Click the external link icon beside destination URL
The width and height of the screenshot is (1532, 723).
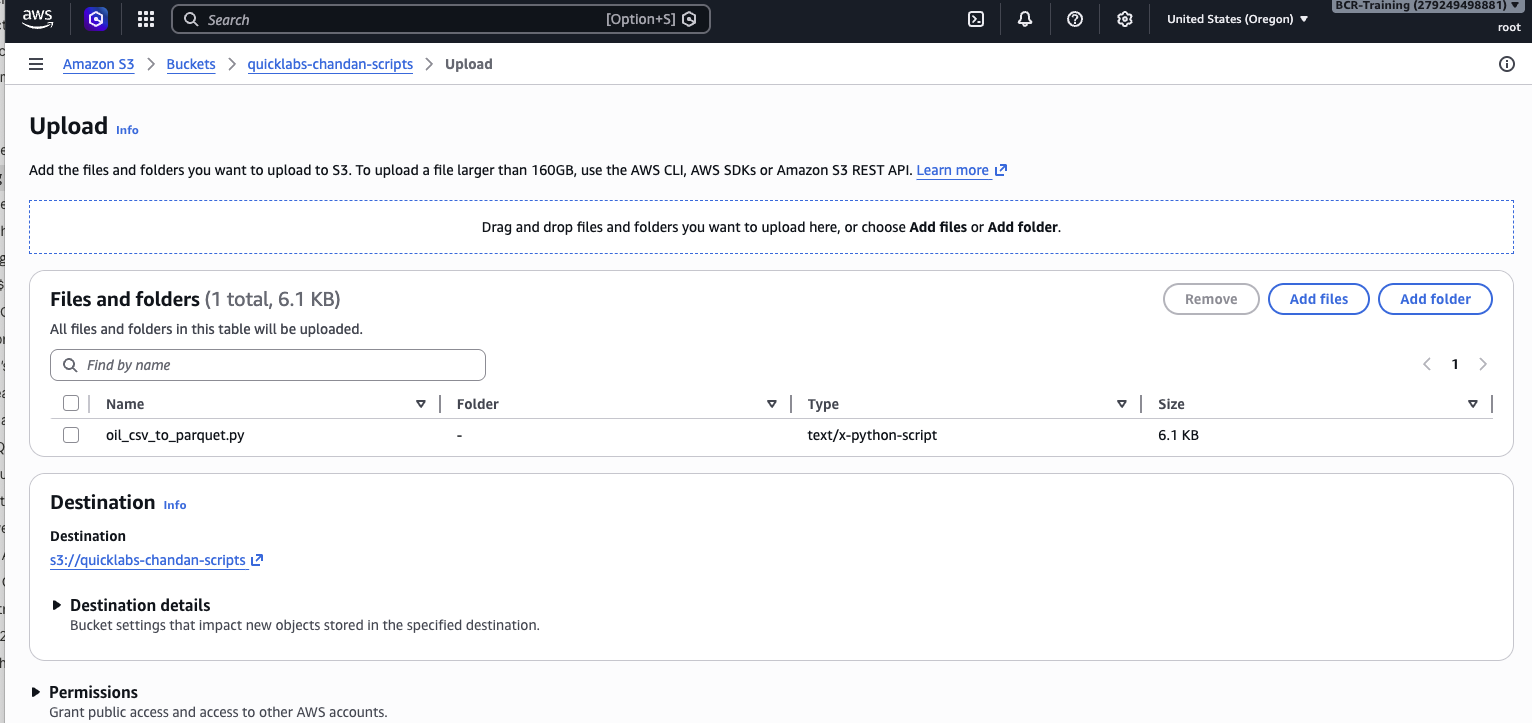point(257,560)
